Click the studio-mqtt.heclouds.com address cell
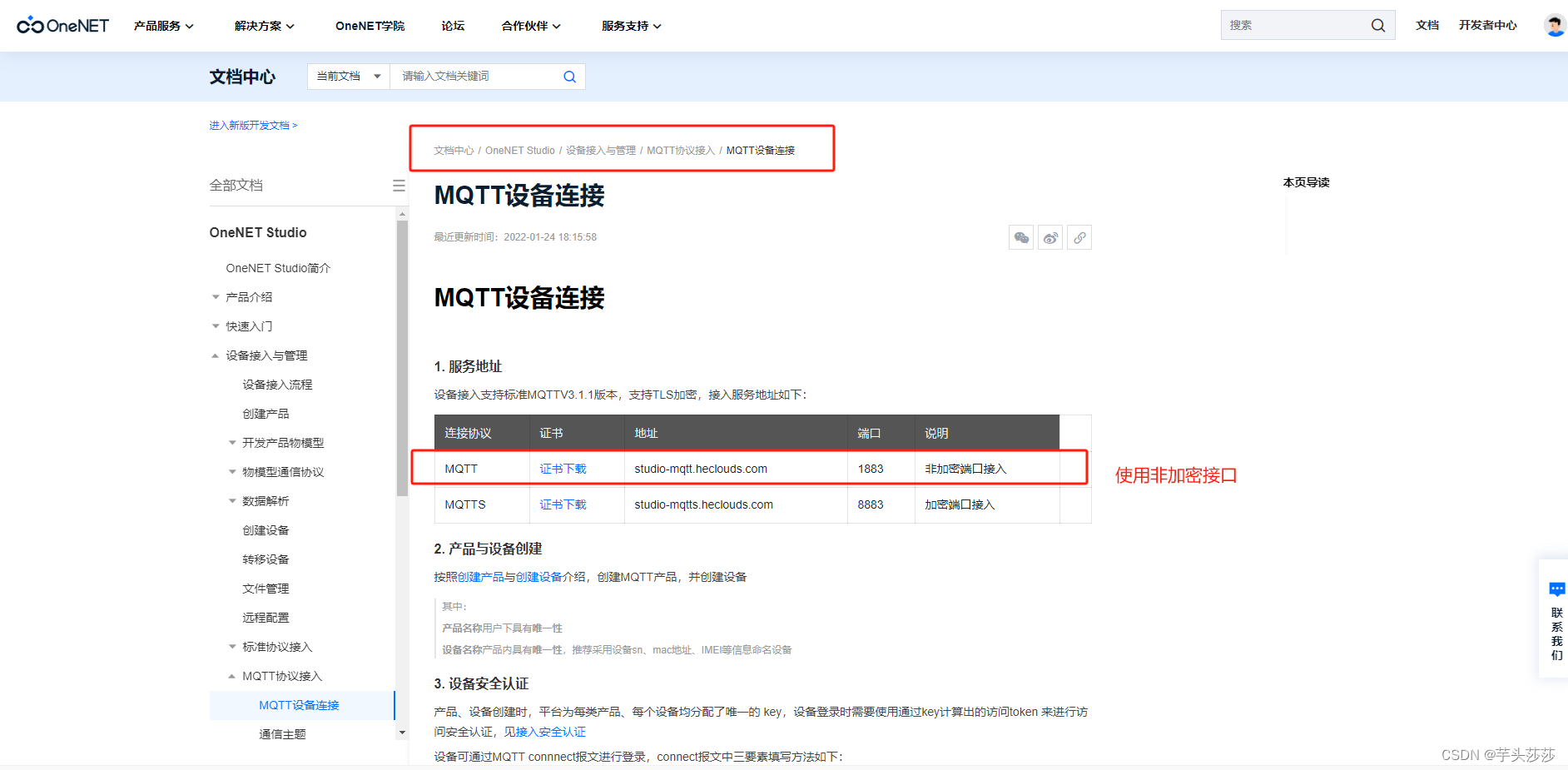This screenshot has width=1568, height=770. click(736, 469)
